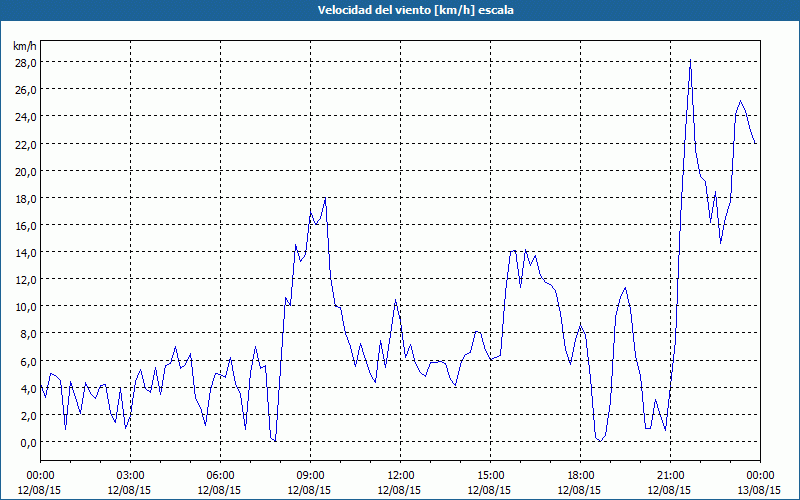
Task: Click the '16,0' y-axis label
Action: 25,225
